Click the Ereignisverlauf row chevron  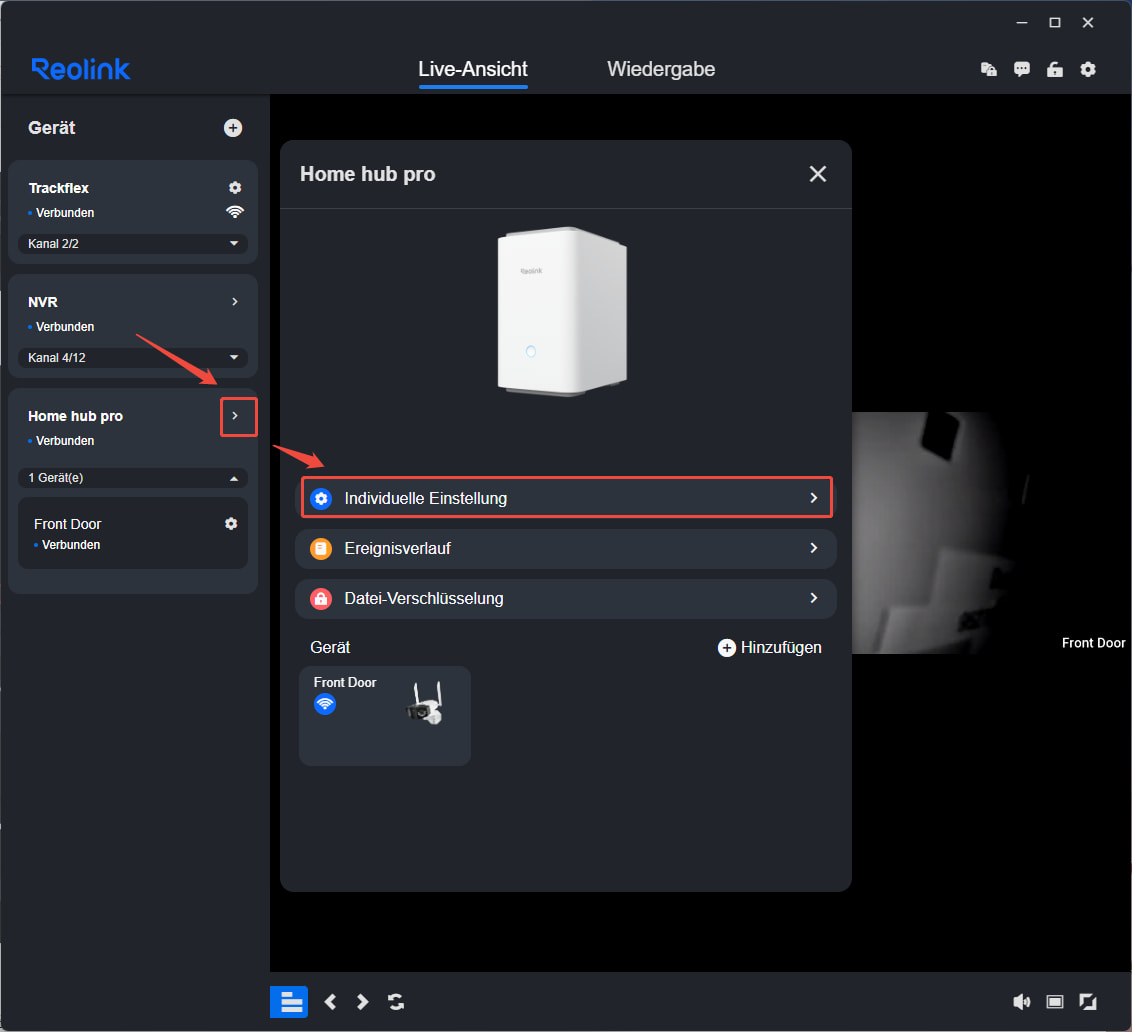click(814, 548)
